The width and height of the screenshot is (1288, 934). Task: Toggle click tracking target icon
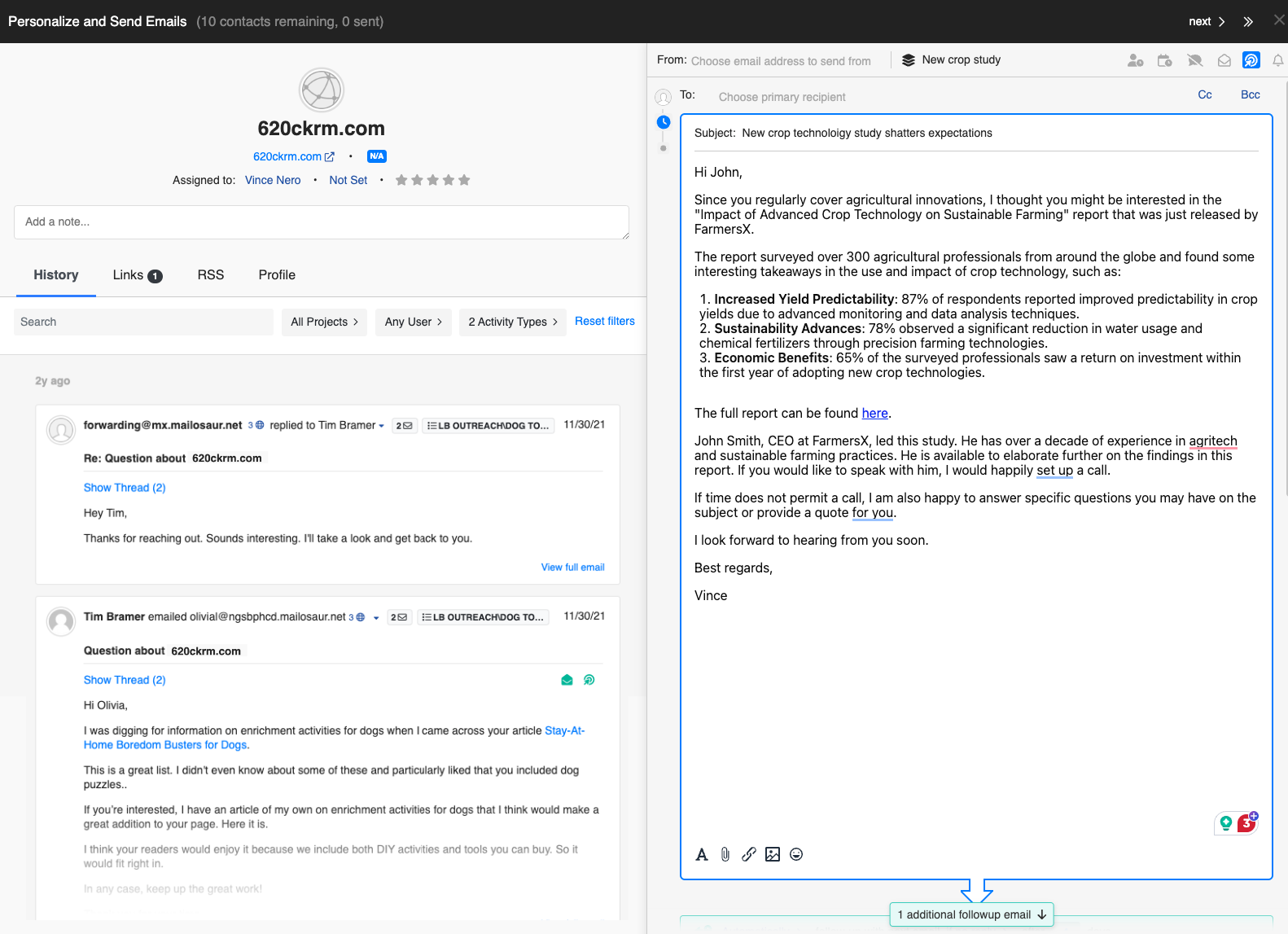click(x=1251, y=60)
